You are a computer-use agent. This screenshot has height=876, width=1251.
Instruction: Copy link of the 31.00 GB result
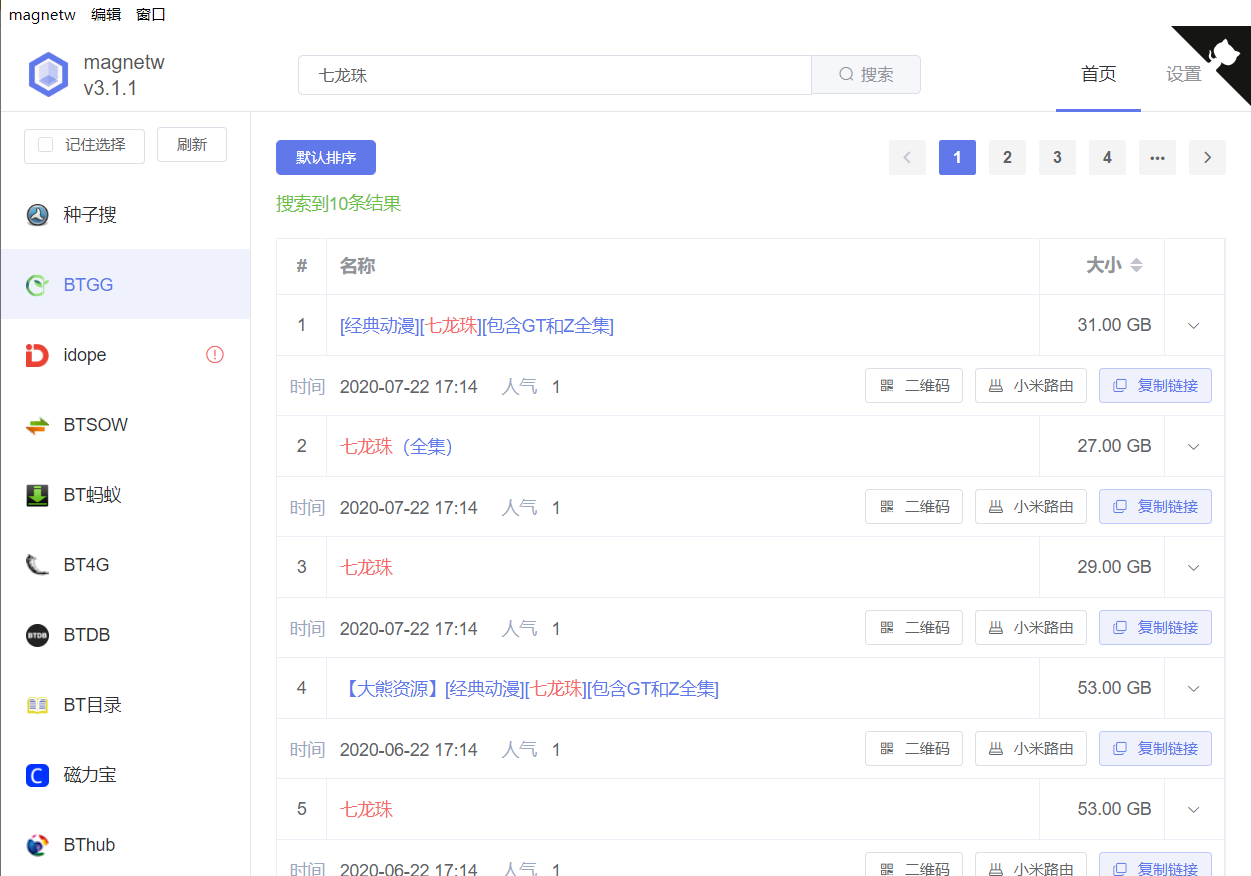tap(1155, 386)
